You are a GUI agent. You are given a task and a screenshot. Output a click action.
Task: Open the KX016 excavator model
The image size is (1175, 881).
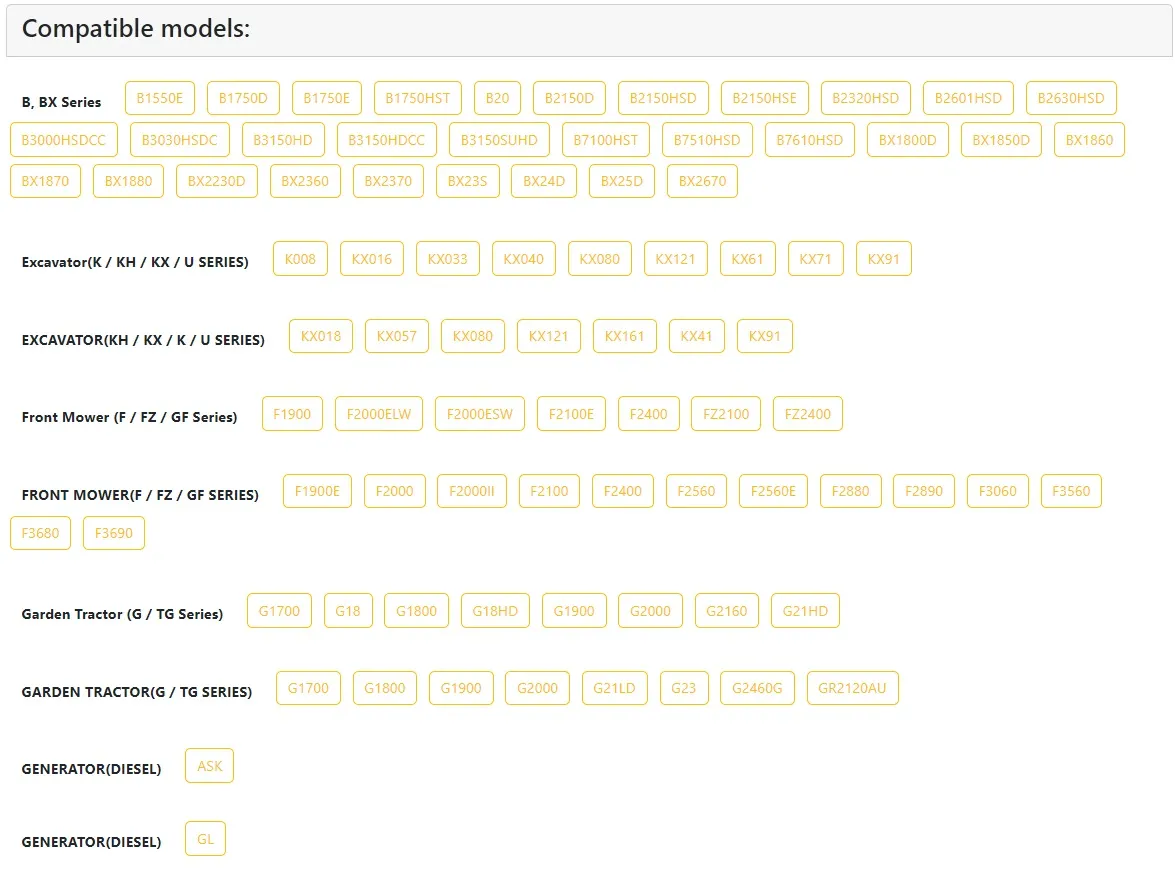click(372, 259)
